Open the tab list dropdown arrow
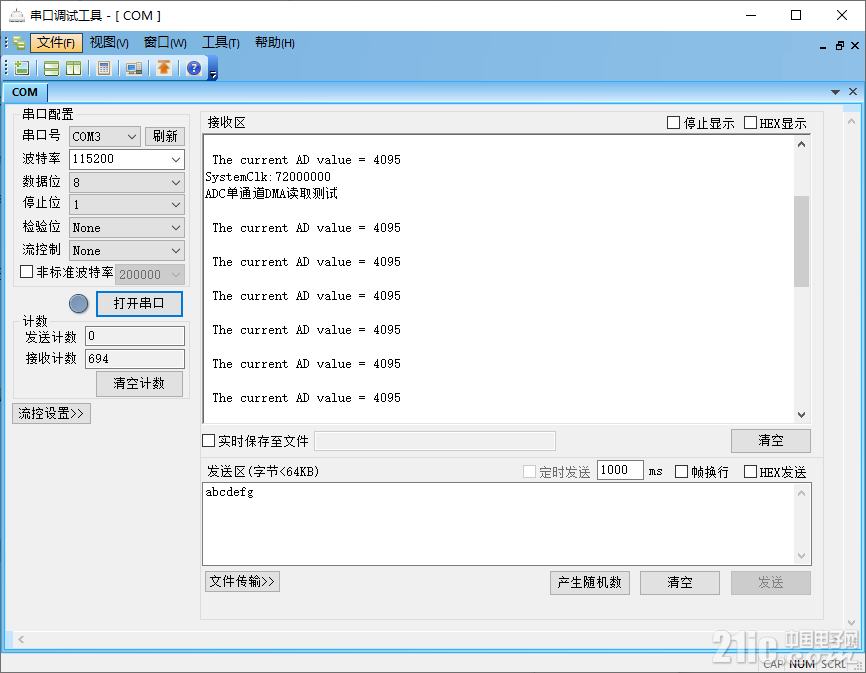The width and height of the screenshot is (866, 673). pyautogui.click(x=835, y=92)
